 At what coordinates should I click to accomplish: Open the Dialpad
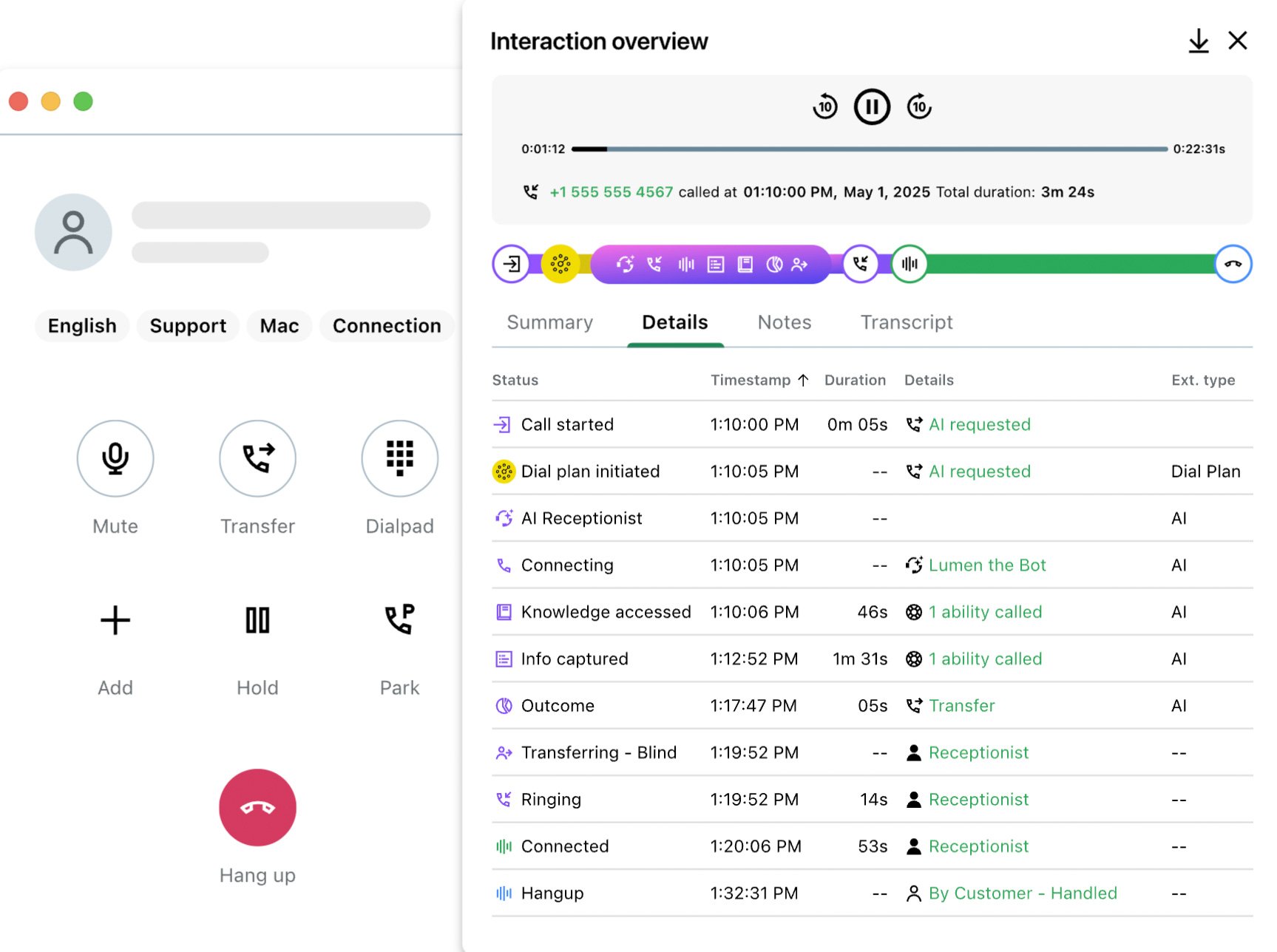click(399, 458)
